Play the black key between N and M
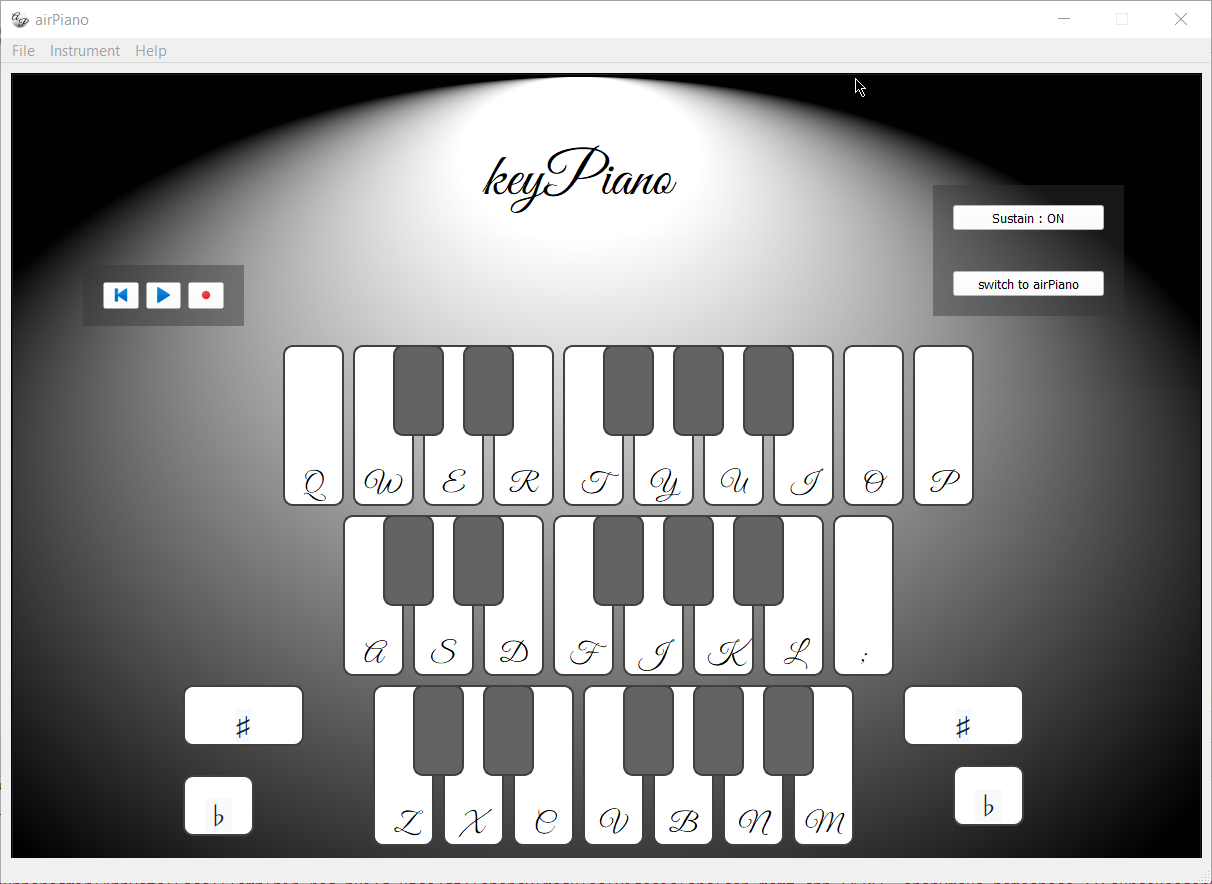 point(788,731)
